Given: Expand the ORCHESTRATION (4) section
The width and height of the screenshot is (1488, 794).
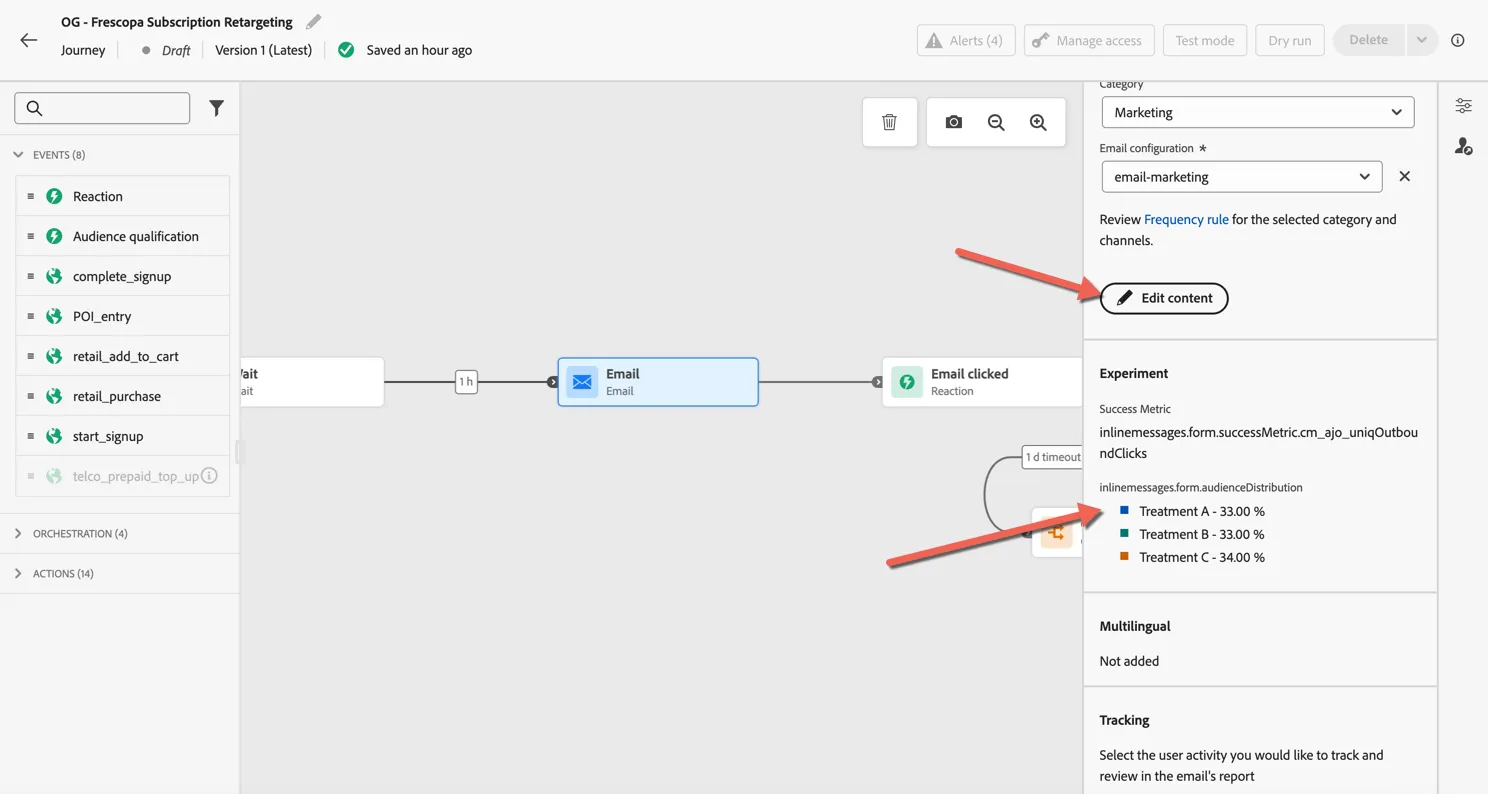Looking at the screenshot, I should click(18, 534).
